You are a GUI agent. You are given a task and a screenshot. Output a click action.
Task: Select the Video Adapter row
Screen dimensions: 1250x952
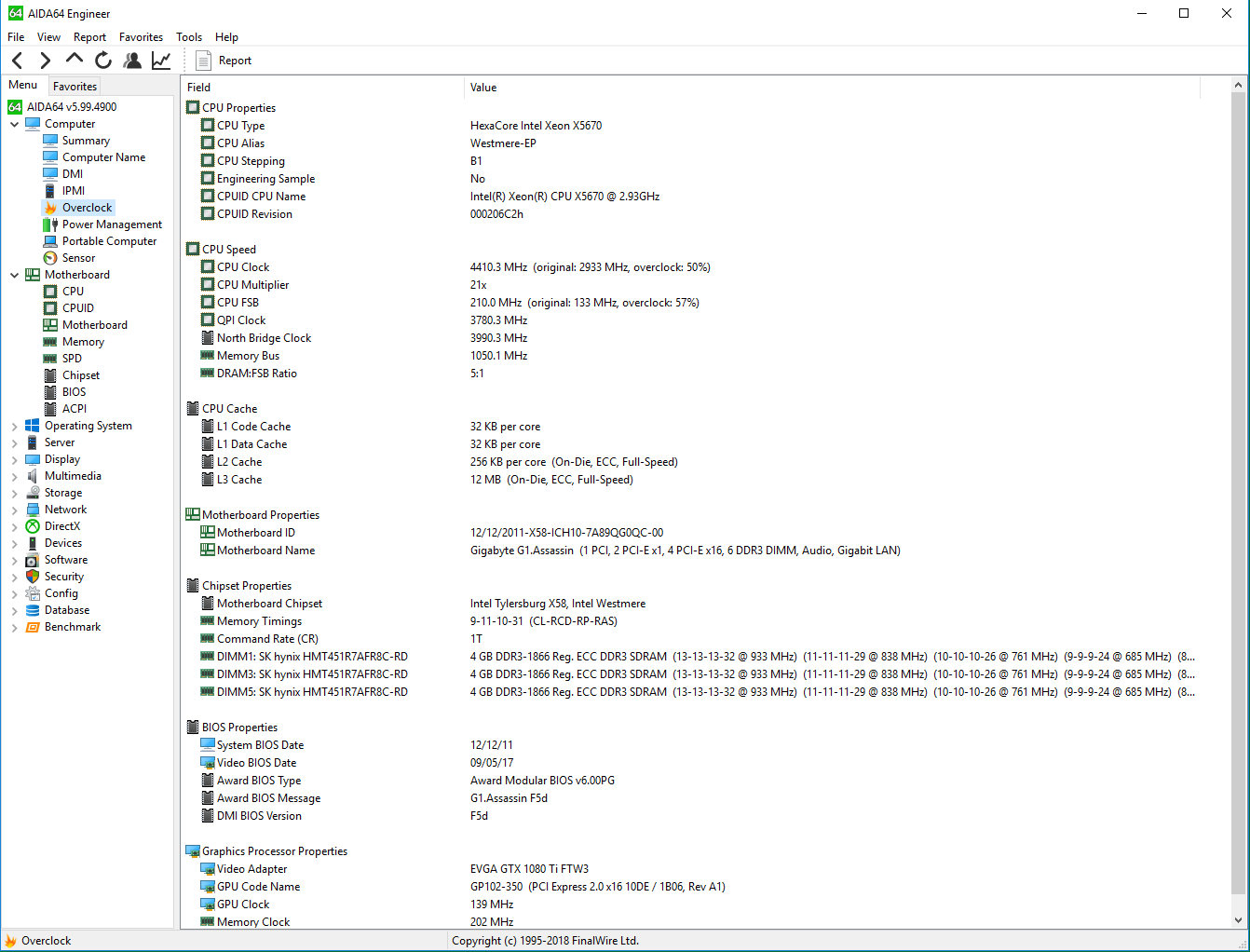[x=689, y=869]
